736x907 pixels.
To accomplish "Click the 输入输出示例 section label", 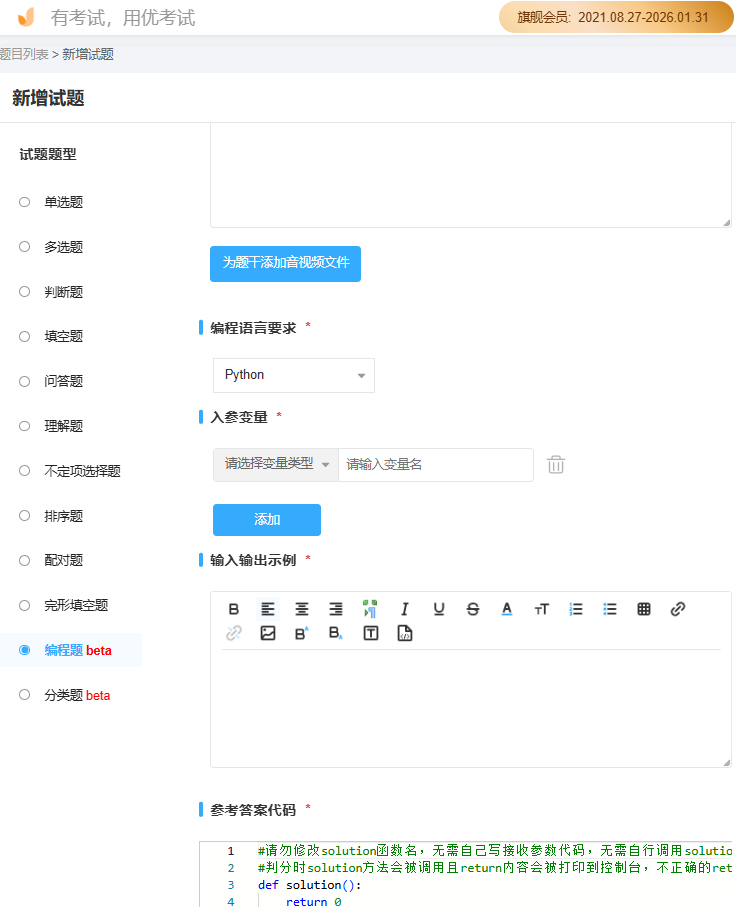I will click(253, 560).
